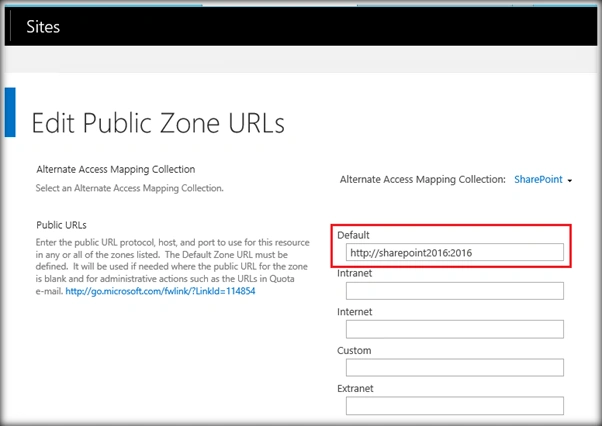Viewport: 602px width, 426px height.
Task: Click the Internet field label
Action: (x=354, y=312)
